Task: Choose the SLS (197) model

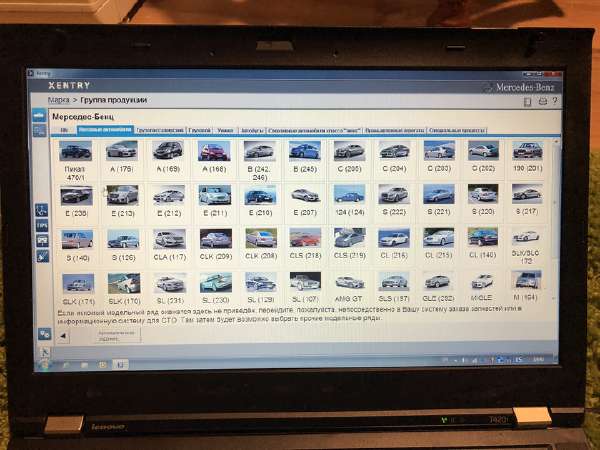Action: pos(394,287)
